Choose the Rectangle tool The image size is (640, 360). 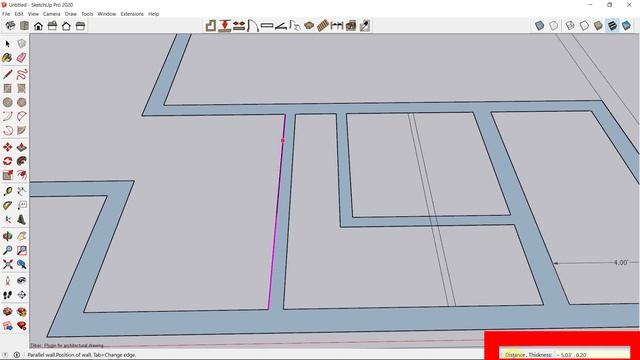pos(7,88)
